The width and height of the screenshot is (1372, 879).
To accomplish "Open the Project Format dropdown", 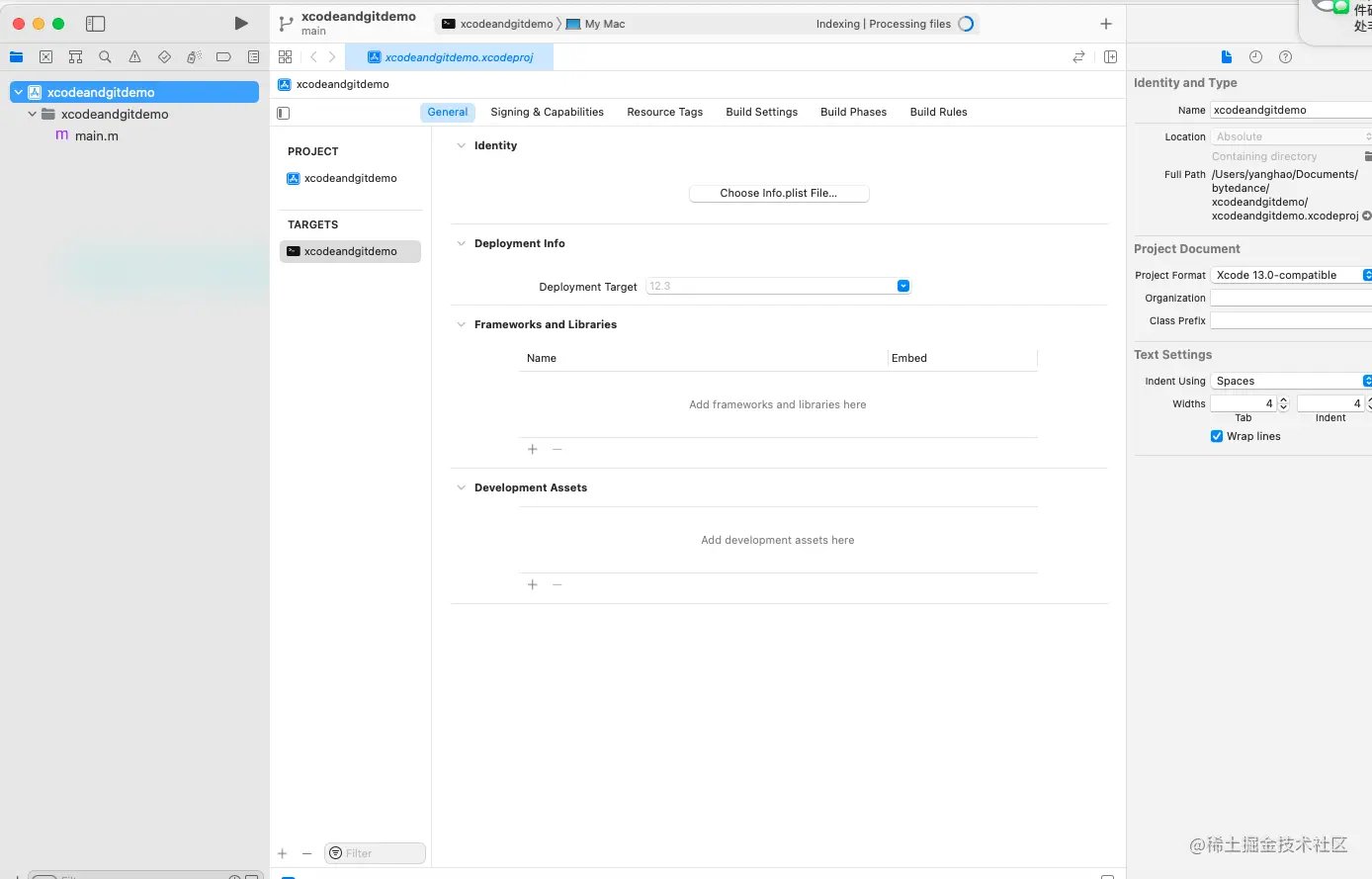I will [x=1291, y=275].
